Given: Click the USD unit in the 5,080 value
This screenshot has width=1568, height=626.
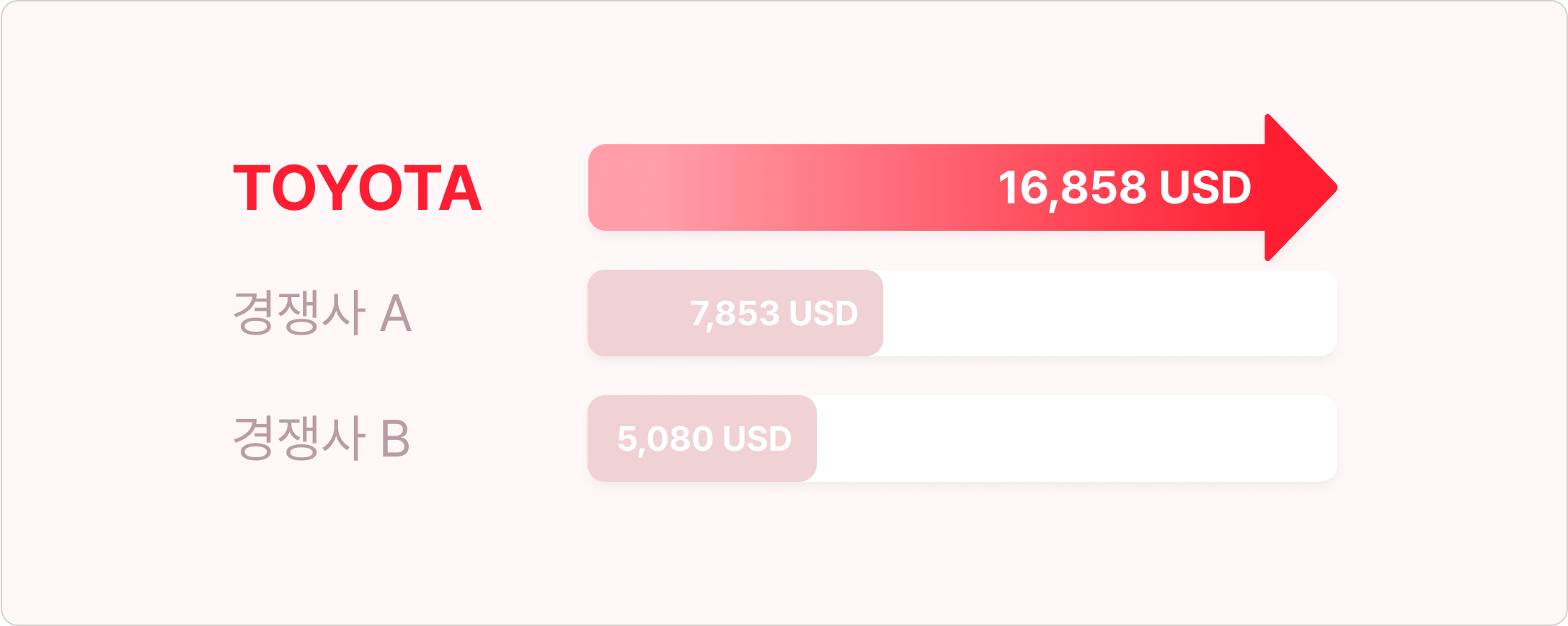Looking at the screenshot, I should click(x=757, y=439).
